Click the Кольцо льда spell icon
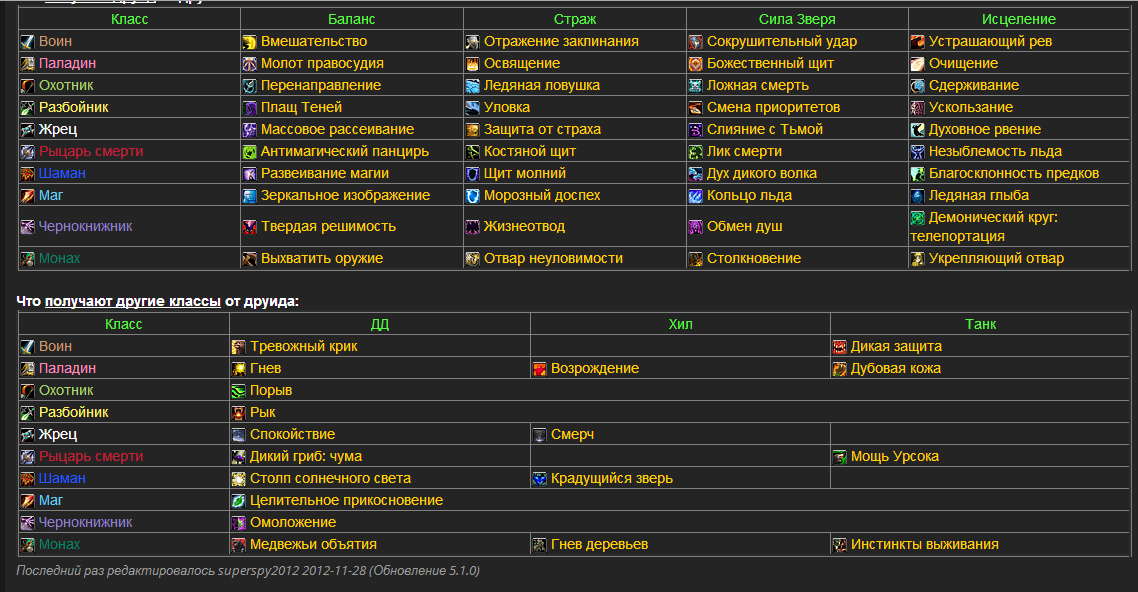Image resolution: width=1138 pixels, height=592 pixels. pos(696,196)
